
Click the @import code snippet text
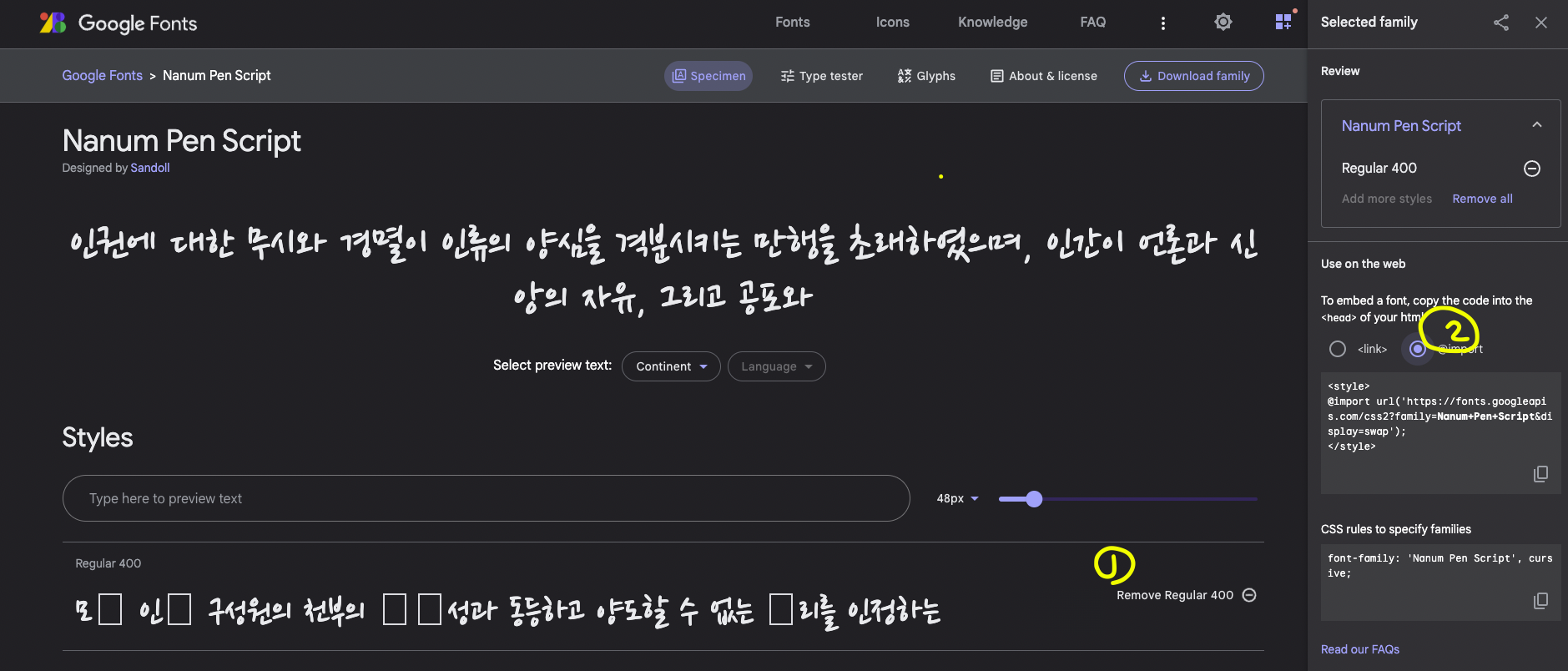coord(1439,416)
